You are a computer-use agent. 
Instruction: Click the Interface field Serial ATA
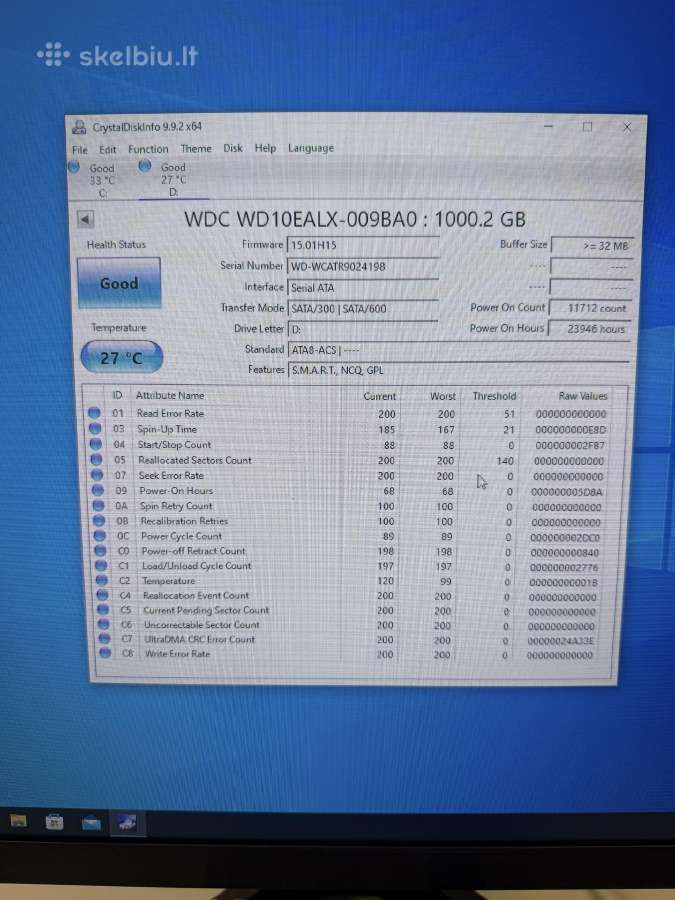[x=363, y=288]
